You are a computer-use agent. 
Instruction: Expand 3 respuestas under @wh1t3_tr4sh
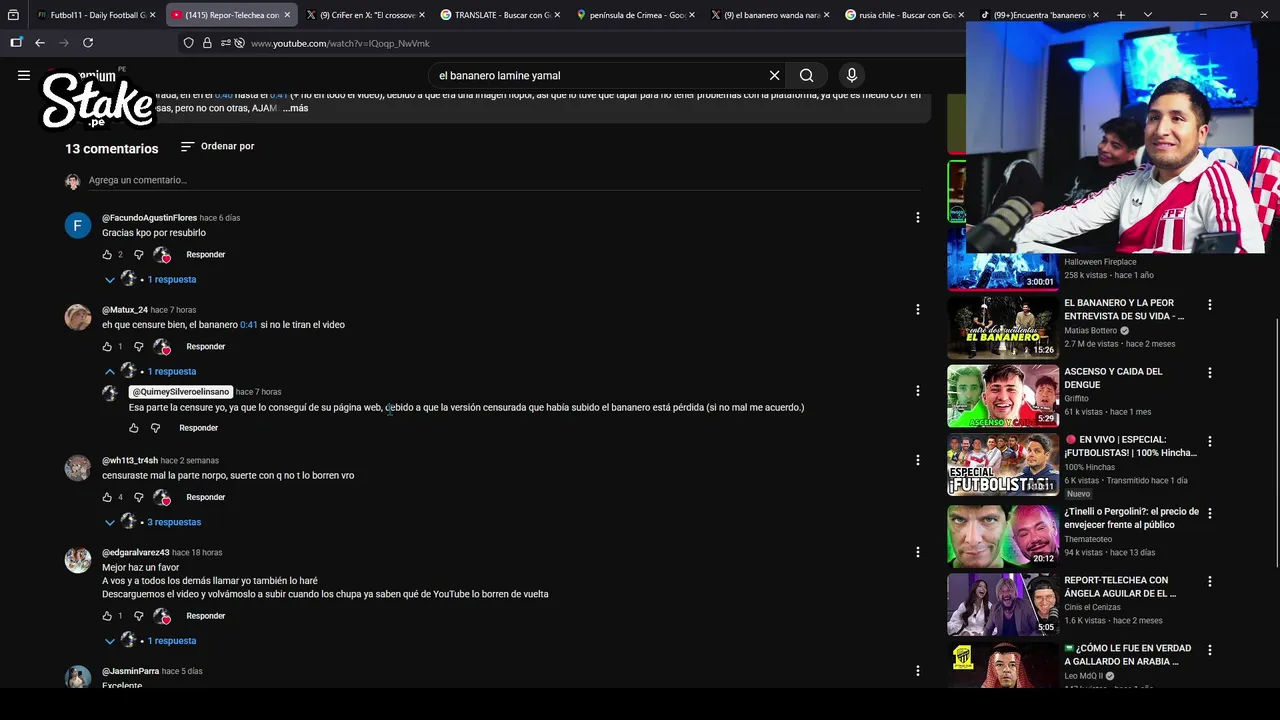point(153,522)
